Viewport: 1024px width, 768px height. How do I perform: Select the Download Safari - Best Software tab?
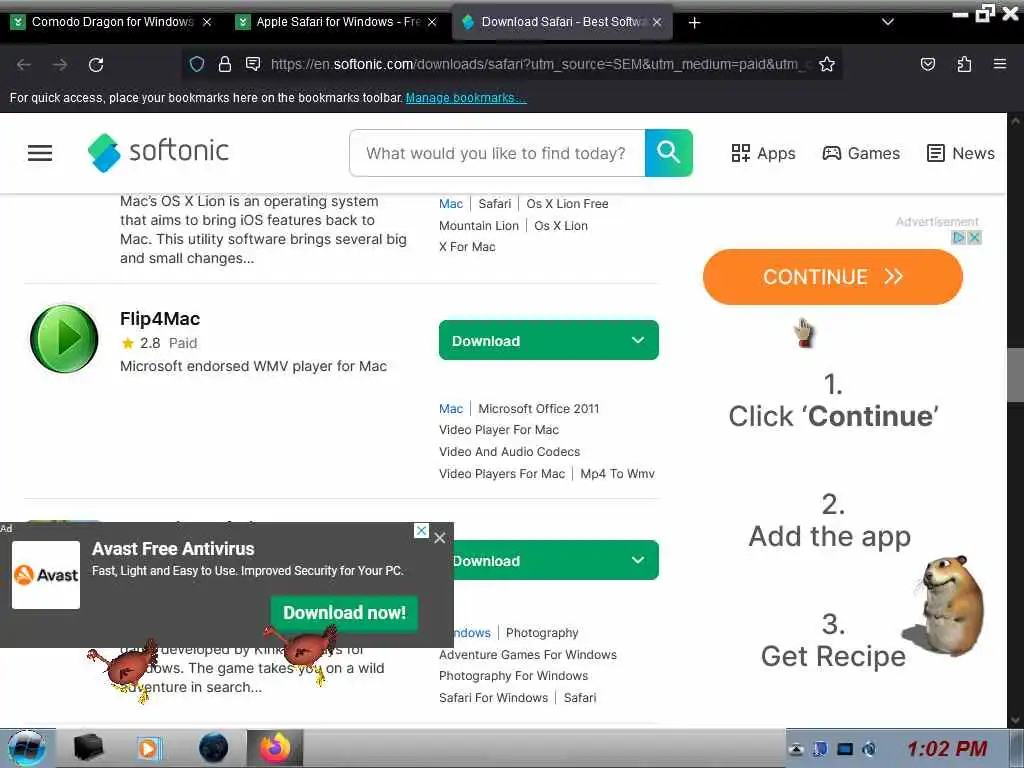562,22
